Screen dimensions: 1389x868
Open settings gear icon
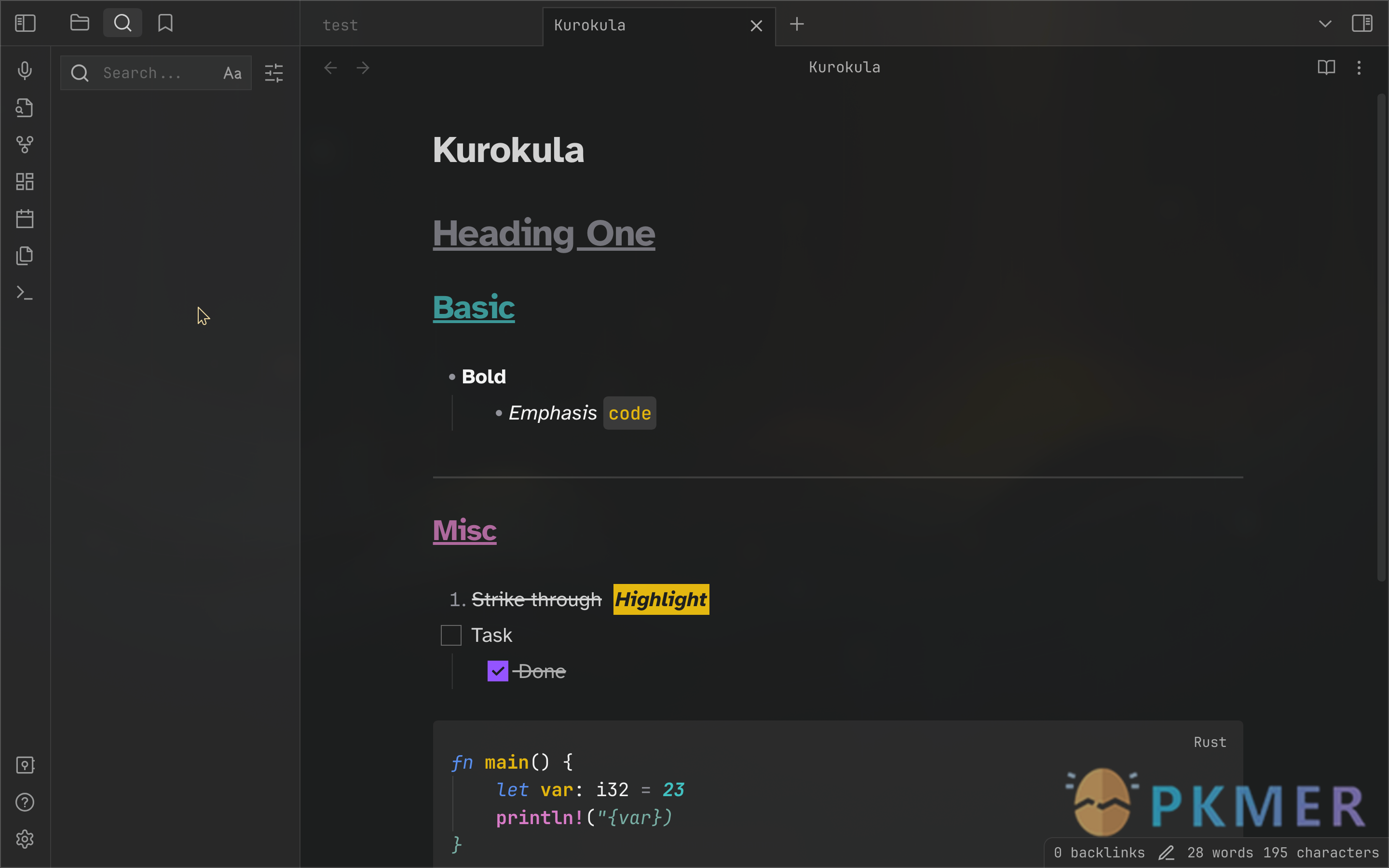[x=25, y=839]
